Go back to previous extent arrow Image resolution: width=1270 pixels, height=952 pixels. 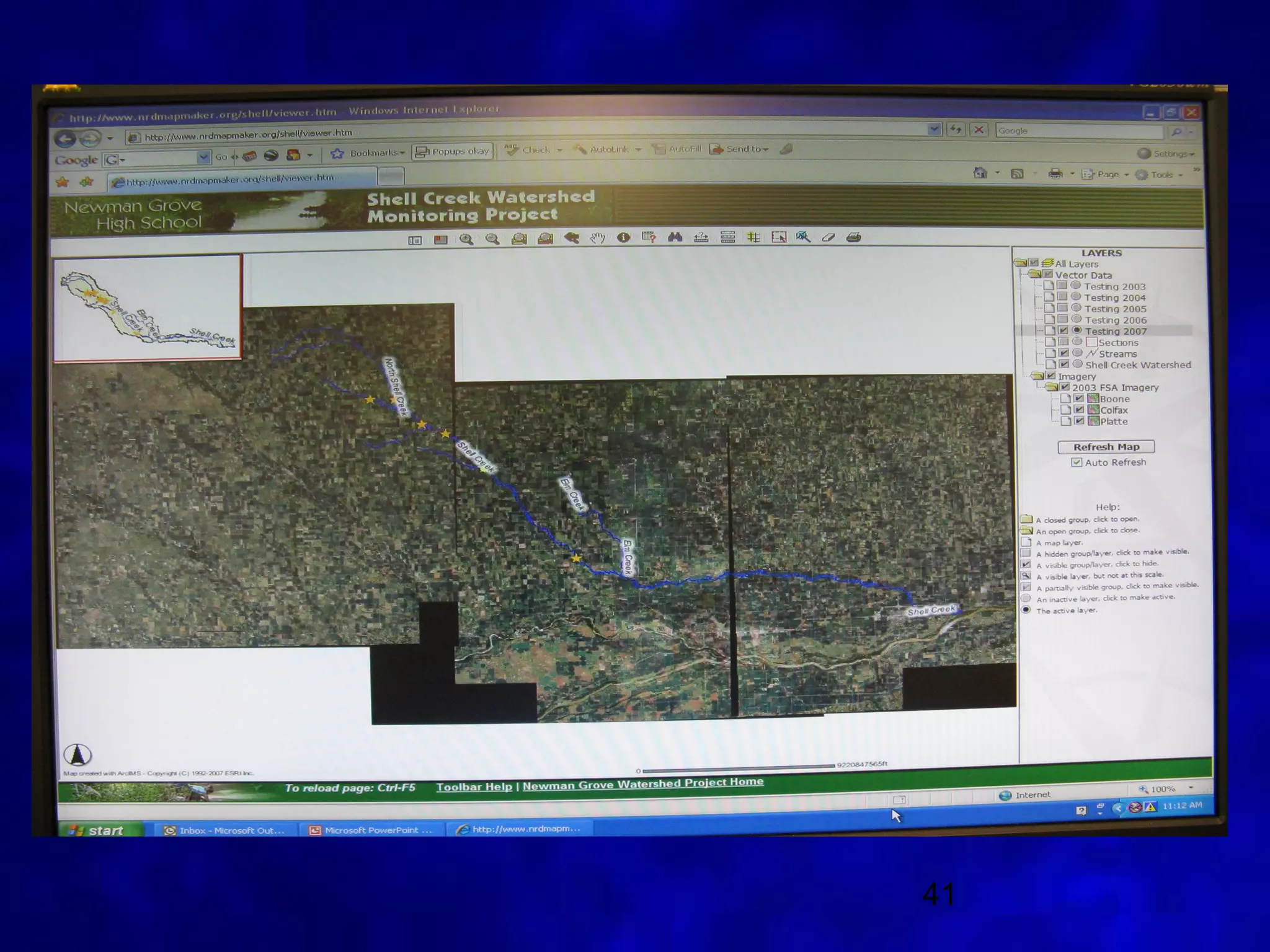click(x=571, y=238)
